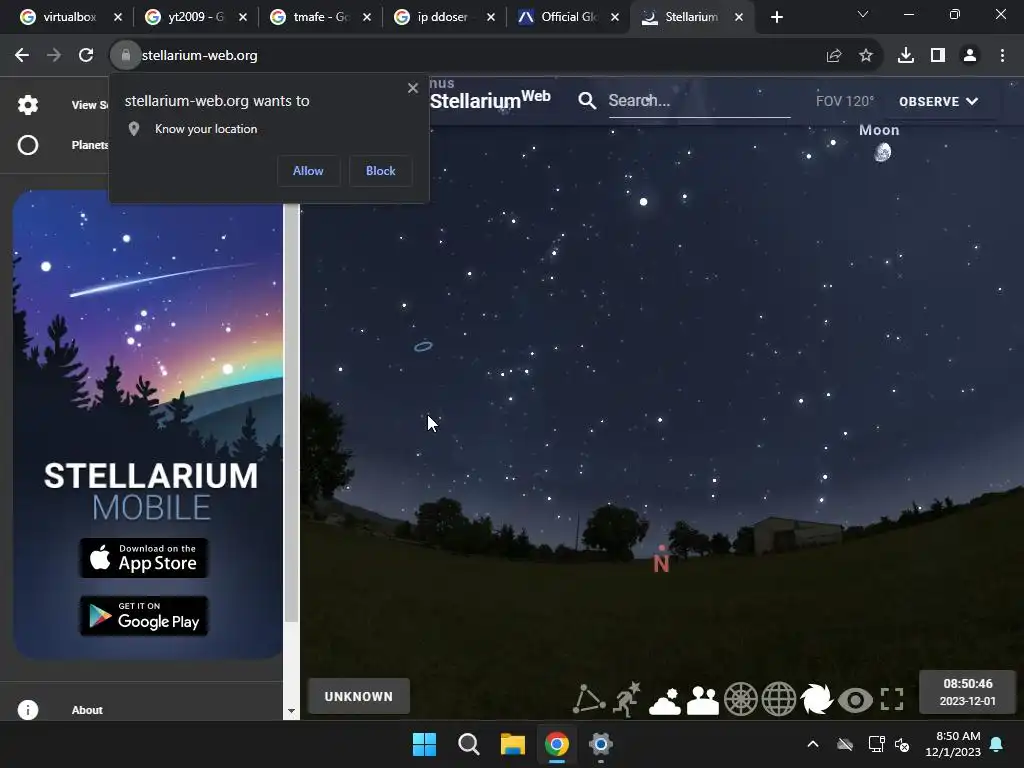This screenshot has width=1024, height=768.
Task: Go back to previous page
Action: [x=22, y=56]
